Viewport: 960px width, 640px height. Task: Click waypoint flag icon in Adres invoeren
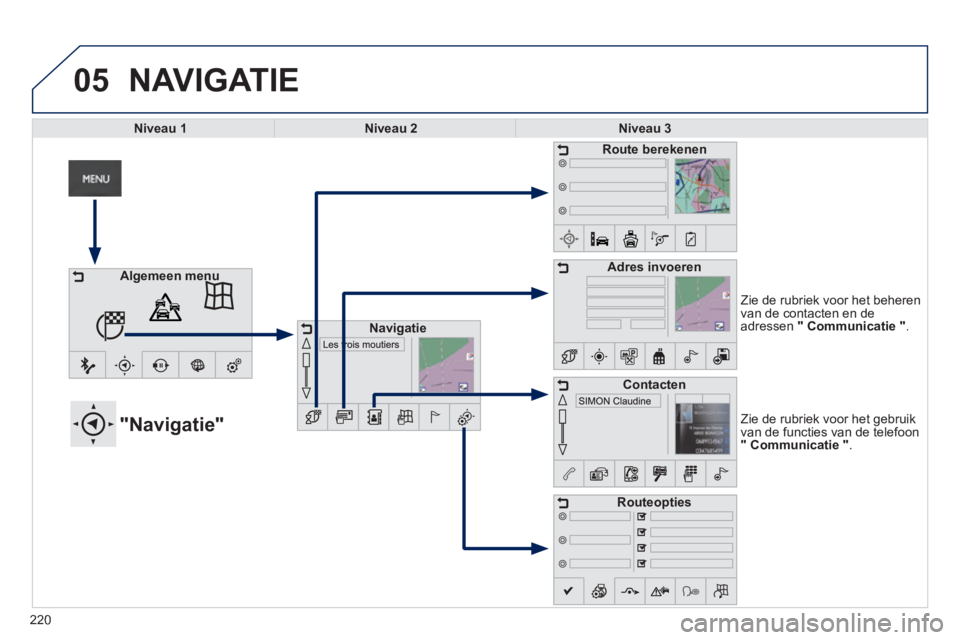tap(691, 356)
